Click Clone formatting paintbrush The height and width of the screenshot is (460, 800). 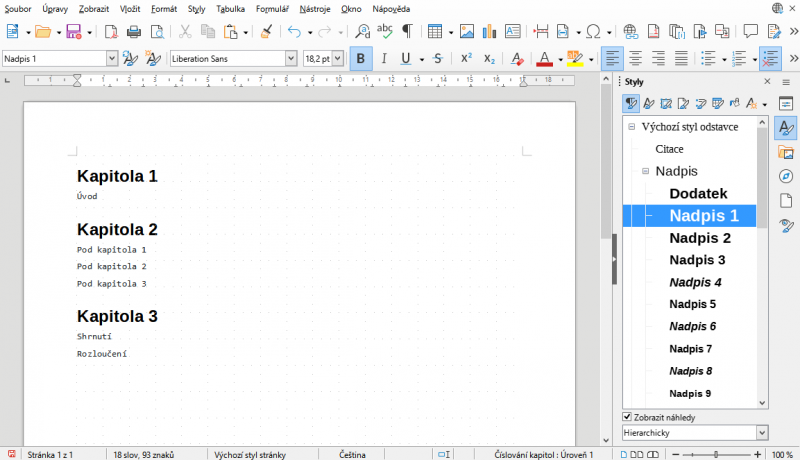coord(266,32)
